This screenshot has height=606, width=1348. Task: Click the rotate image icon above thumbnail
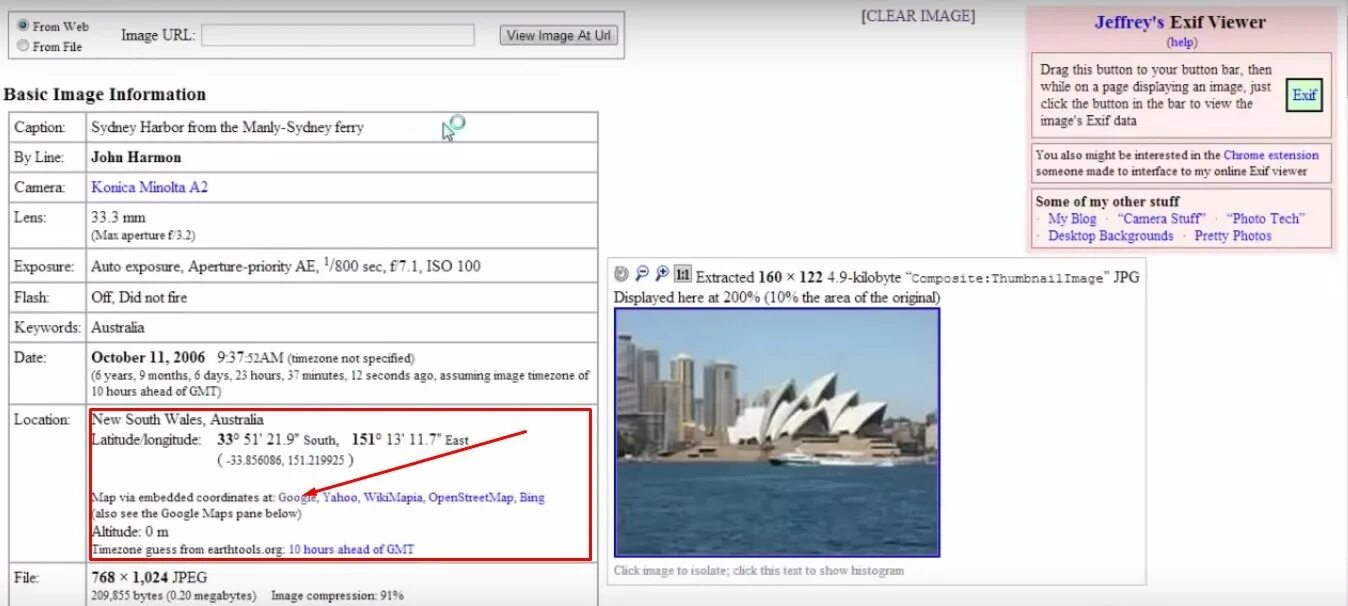(x=621, y=274)
